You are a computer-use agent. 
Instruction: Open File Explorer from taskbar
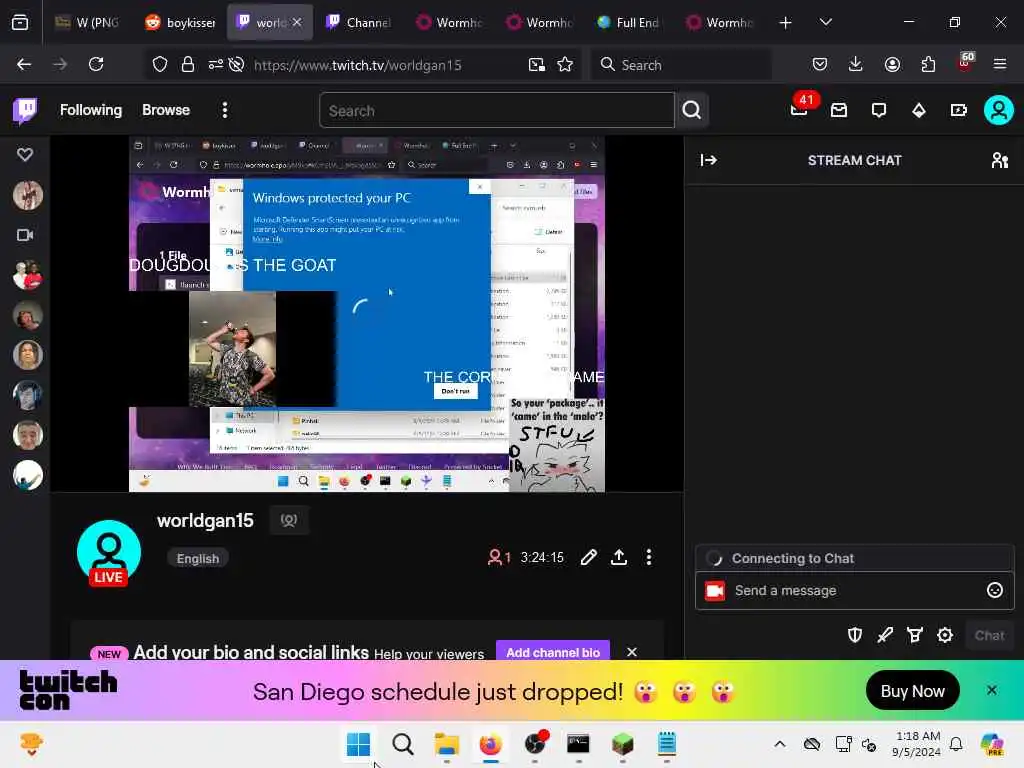click(447, 744)
